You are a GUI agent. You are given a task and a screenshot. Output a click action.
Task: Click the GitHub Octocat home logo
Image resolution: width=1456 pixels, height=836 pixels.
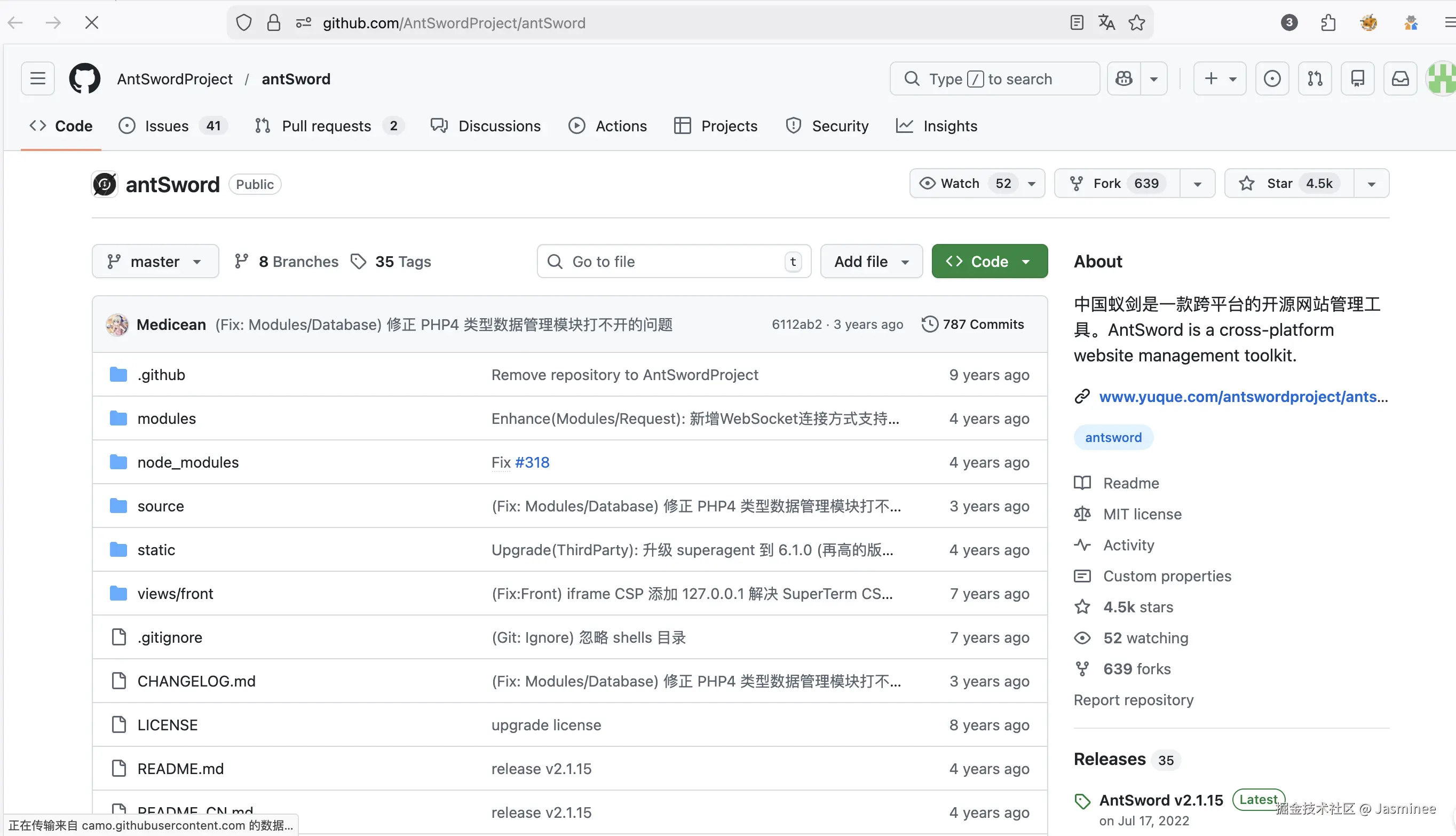coord(84,78)
